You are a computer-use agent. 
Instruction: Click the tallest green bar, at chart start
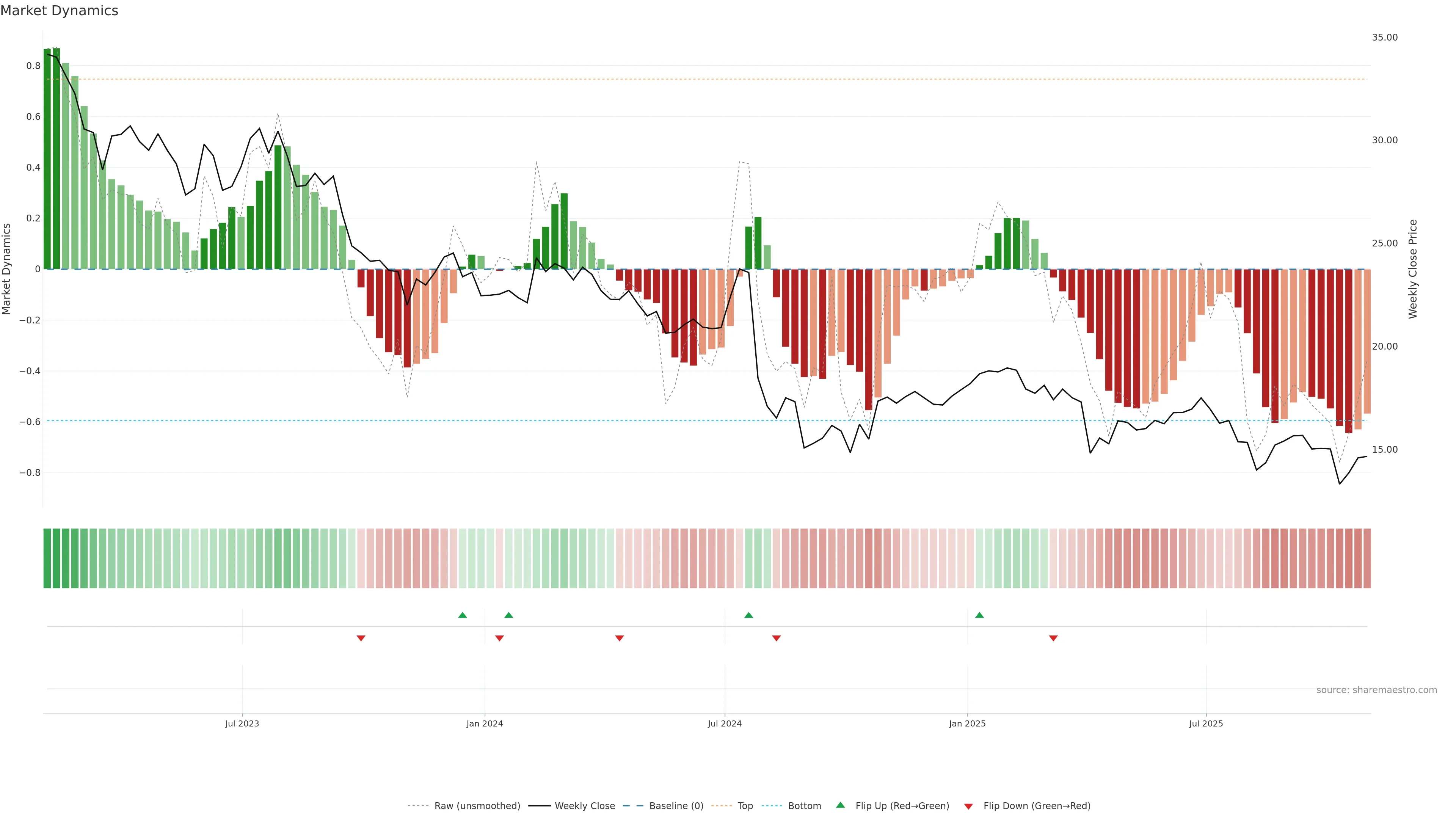[56, 158]
